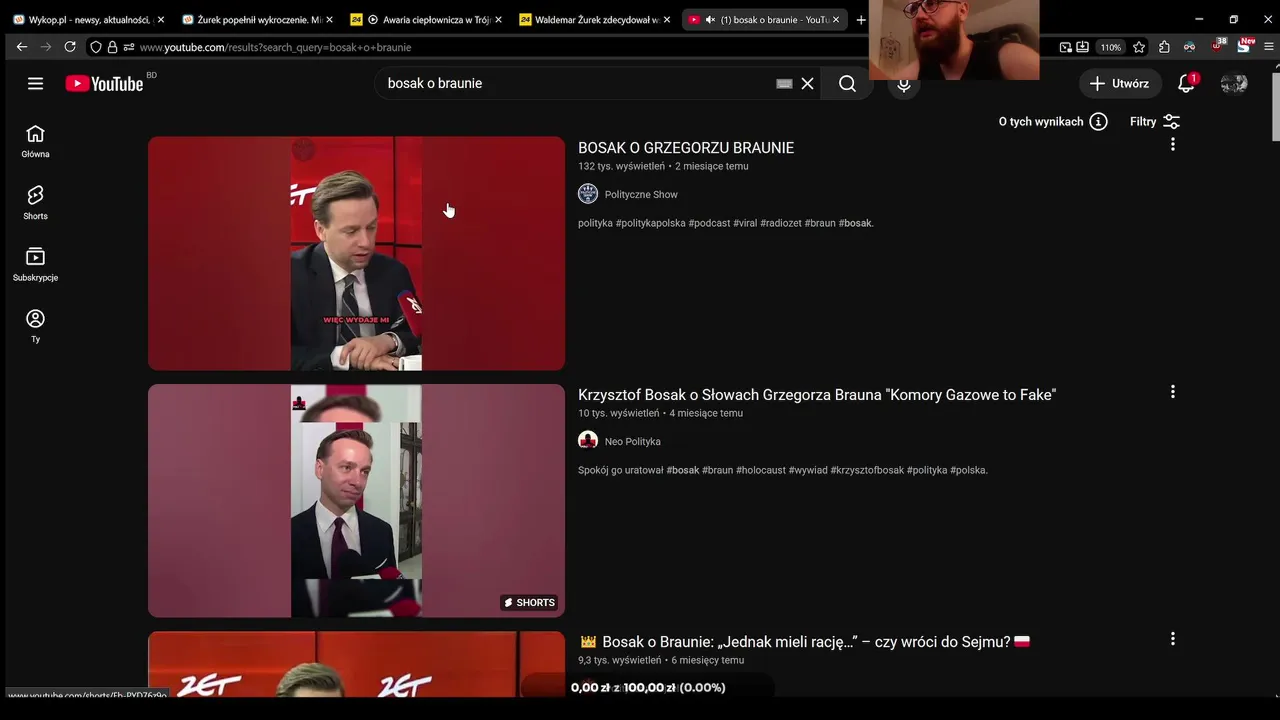Open the BOSAK O GRZEGORZU BRAUNIE title
The image size is (1280, 720).
pyautogui.click(x=686, y=148)
